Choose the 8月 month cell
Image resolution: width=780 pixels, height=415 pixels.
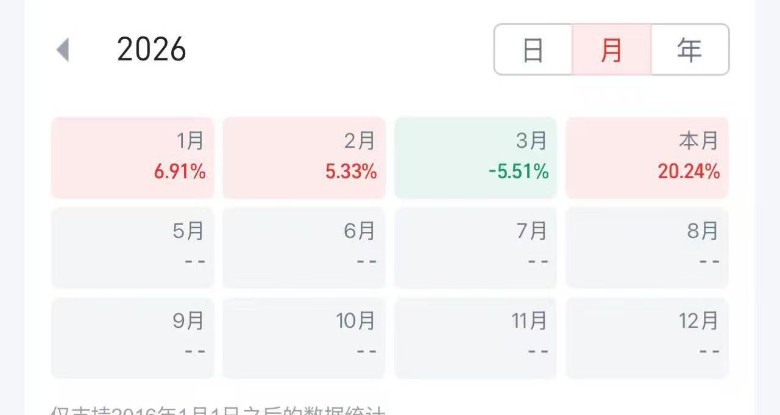647,247
